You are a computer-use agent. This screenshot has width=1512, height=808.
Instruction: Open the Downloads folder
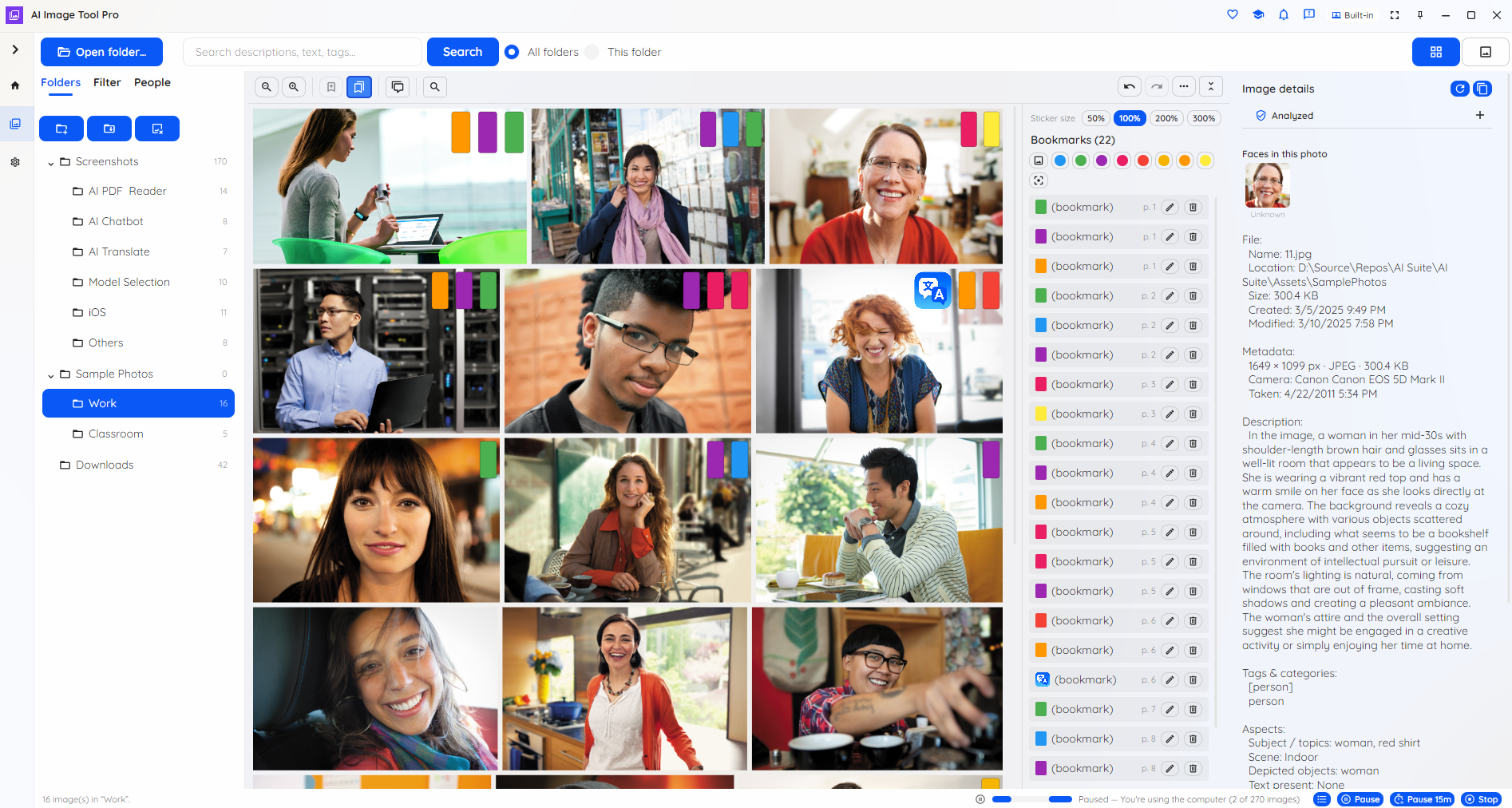138,465
